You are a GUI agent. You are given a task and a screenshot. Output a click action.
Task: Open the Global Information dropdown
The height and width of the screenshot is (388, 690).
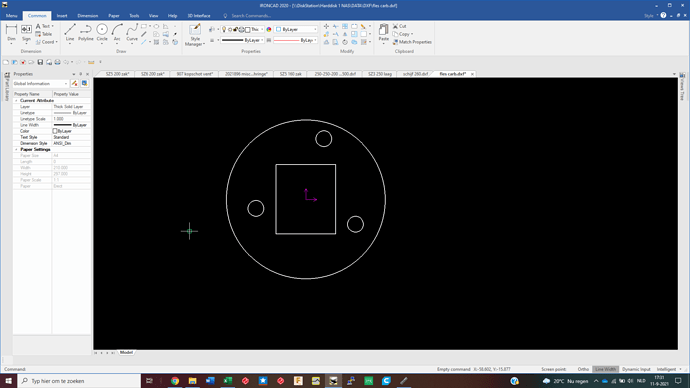point(40,84)
